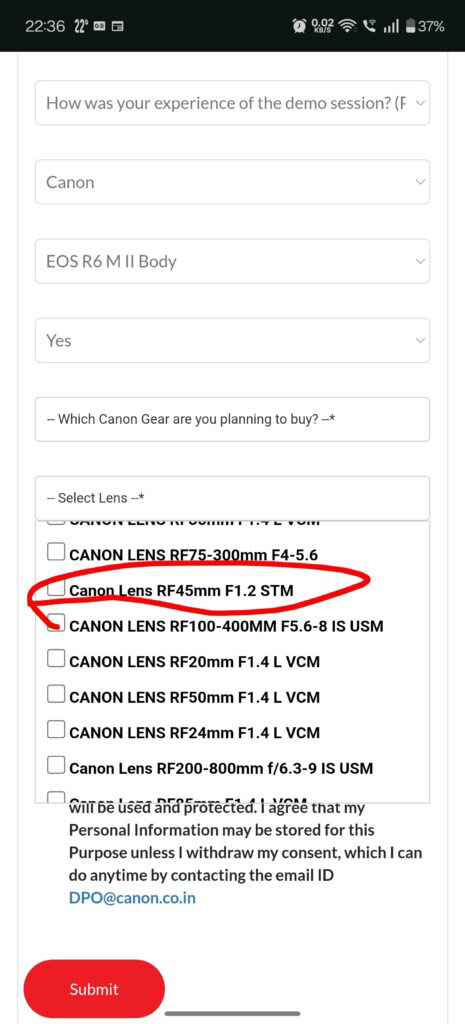Tap the 22° weather temperature icon

(81, 27)
